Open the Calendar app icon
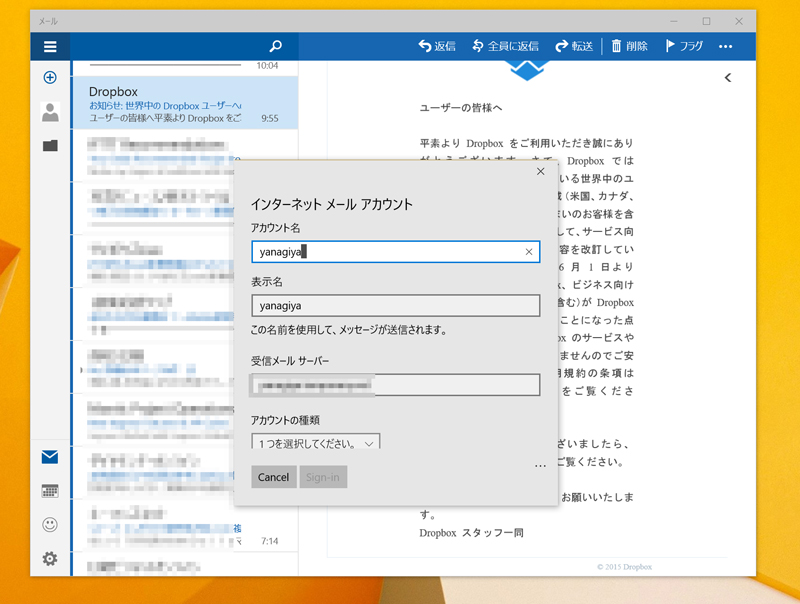The height and width of the screenshot is (604, 800). click(x=50, y=491)
